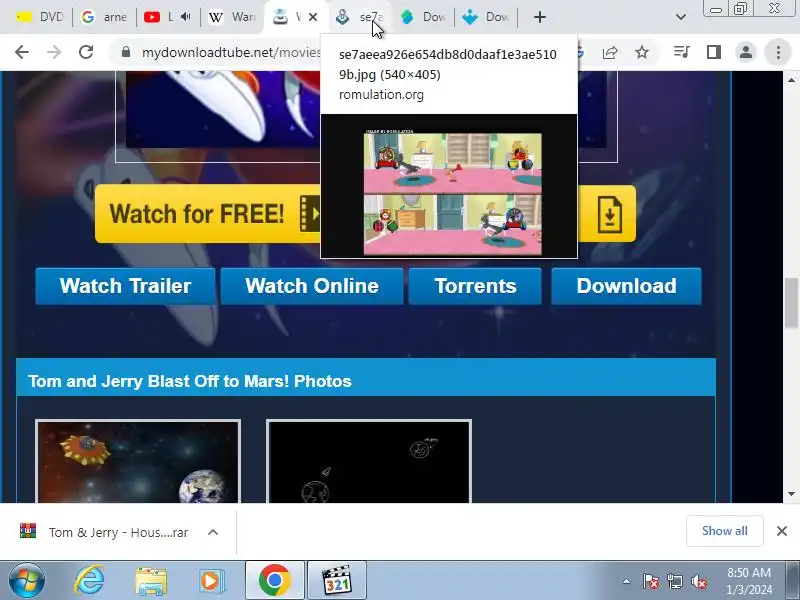This screenshot has width=800, height=600.
Task: Open volume tray icon
Action: [698, 581]
